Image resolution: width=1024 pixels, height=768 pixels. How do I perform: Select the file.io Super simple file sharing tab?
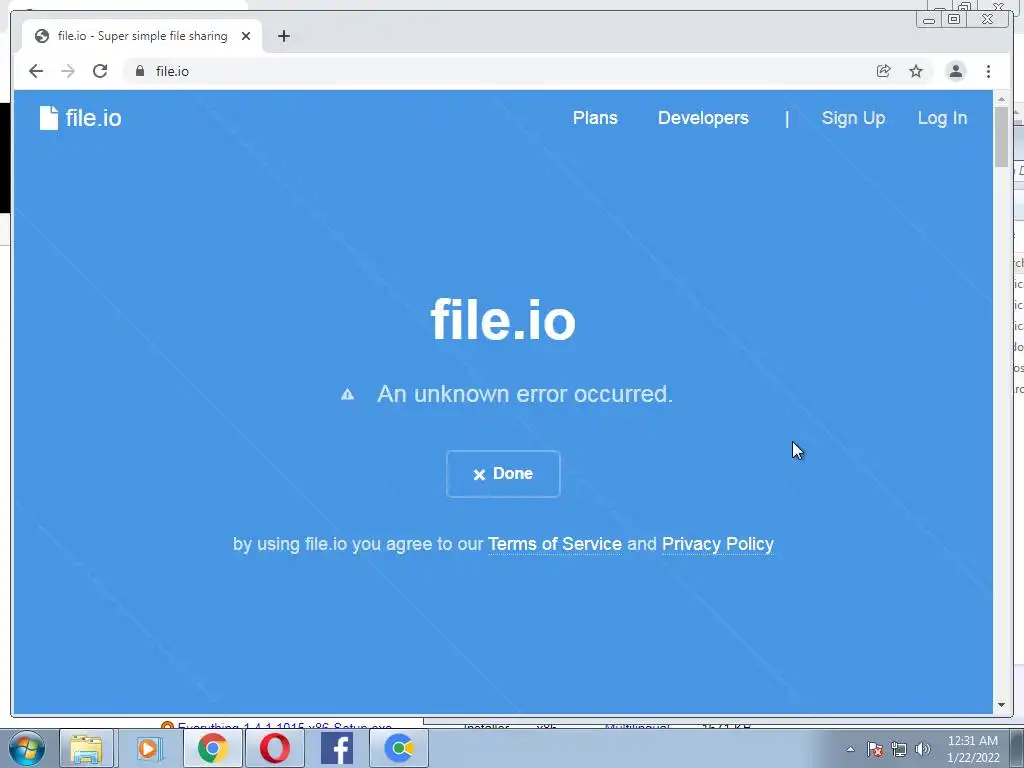[142, 36]
